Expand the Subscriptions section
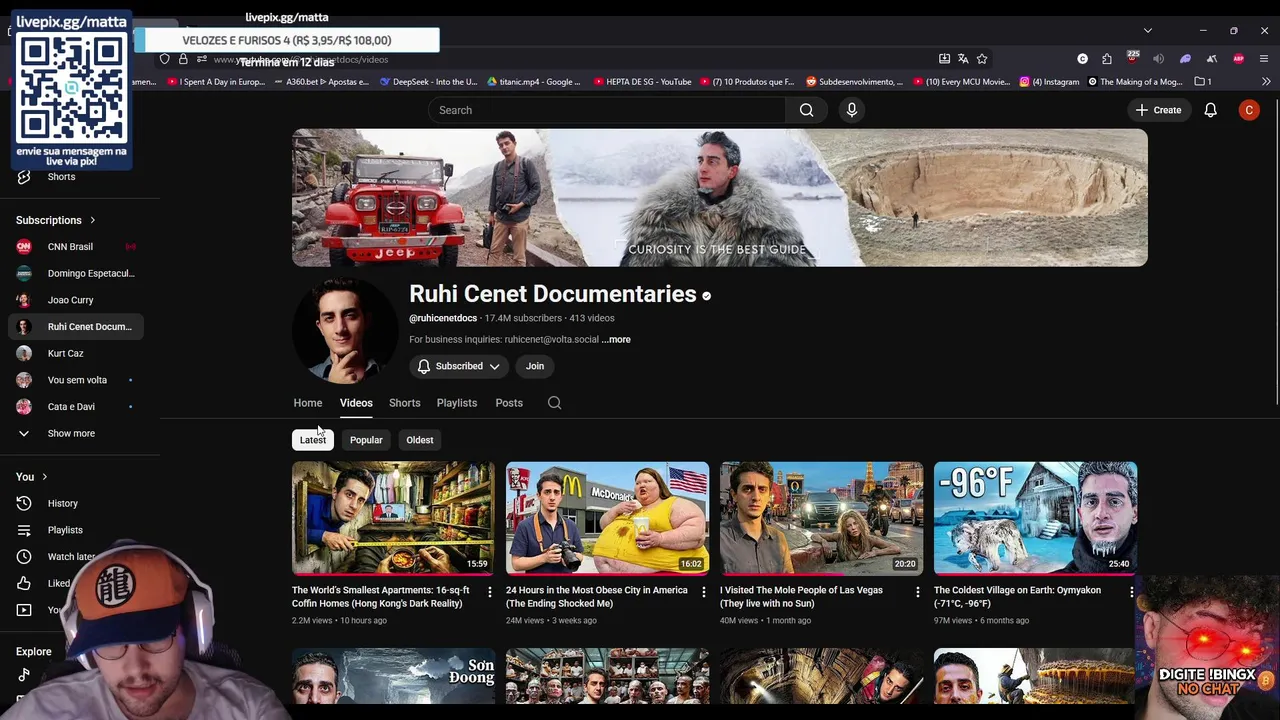Screen dimensions: 1280x720 click(55, 220)
